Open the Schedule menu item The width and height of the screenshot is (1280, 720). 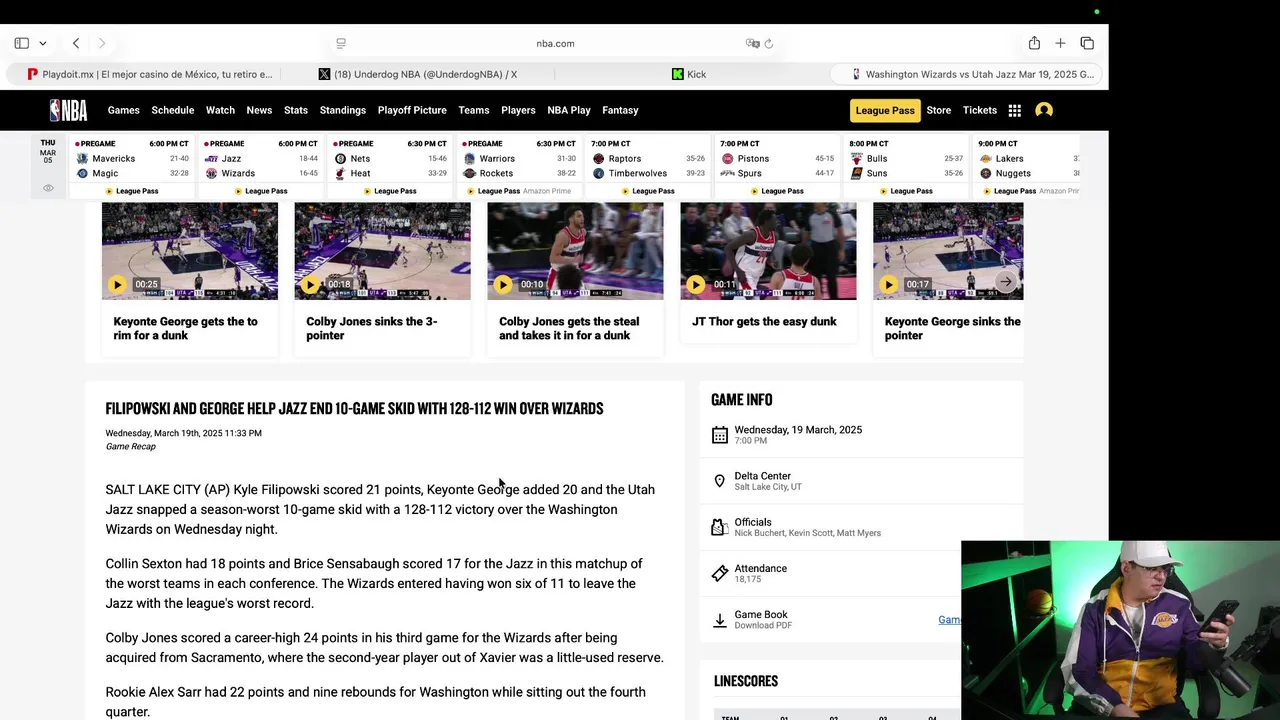pyautogui.click(x=173, y=110)
